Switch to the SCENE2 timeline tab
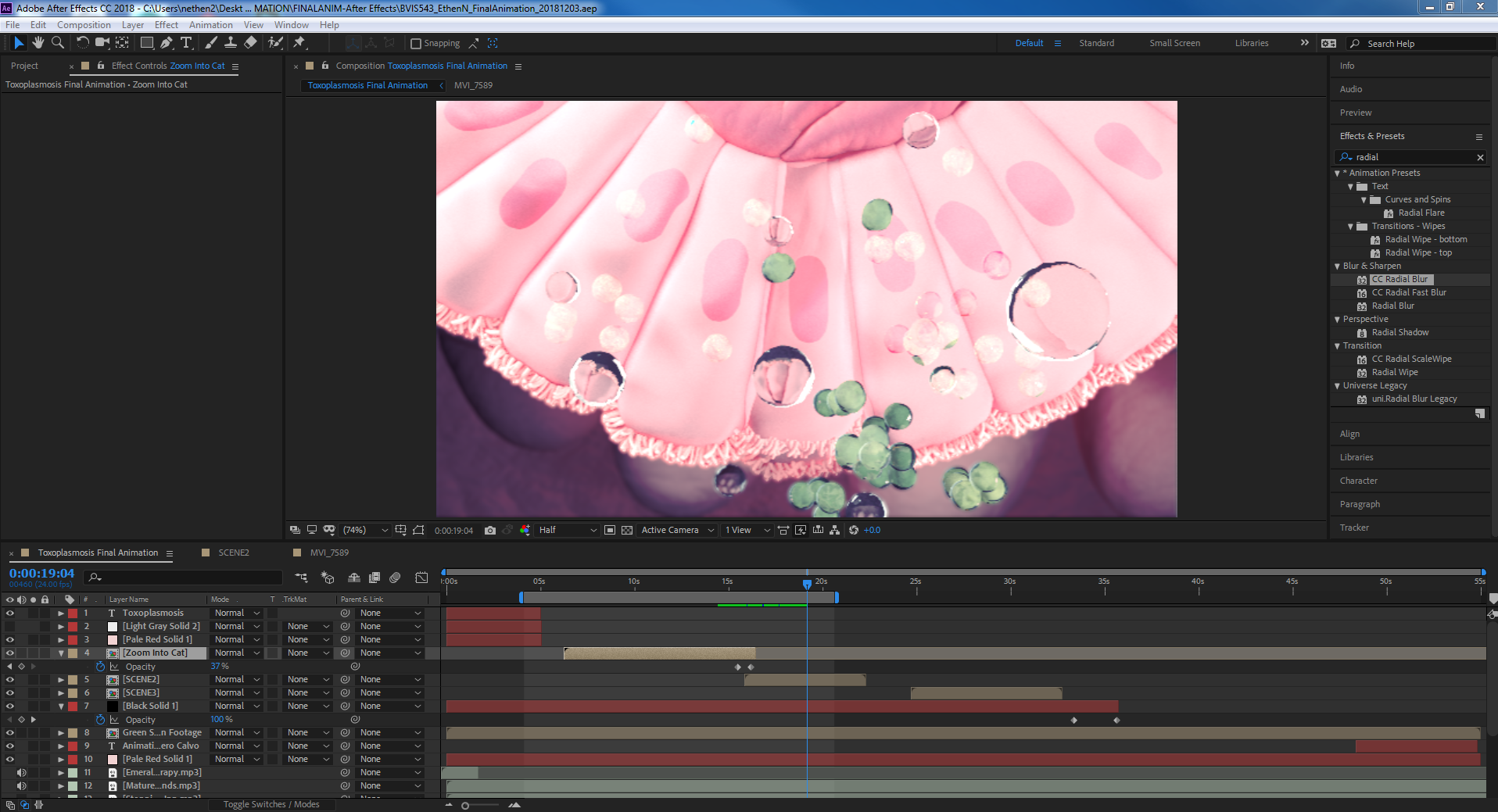 pos(233,553)
